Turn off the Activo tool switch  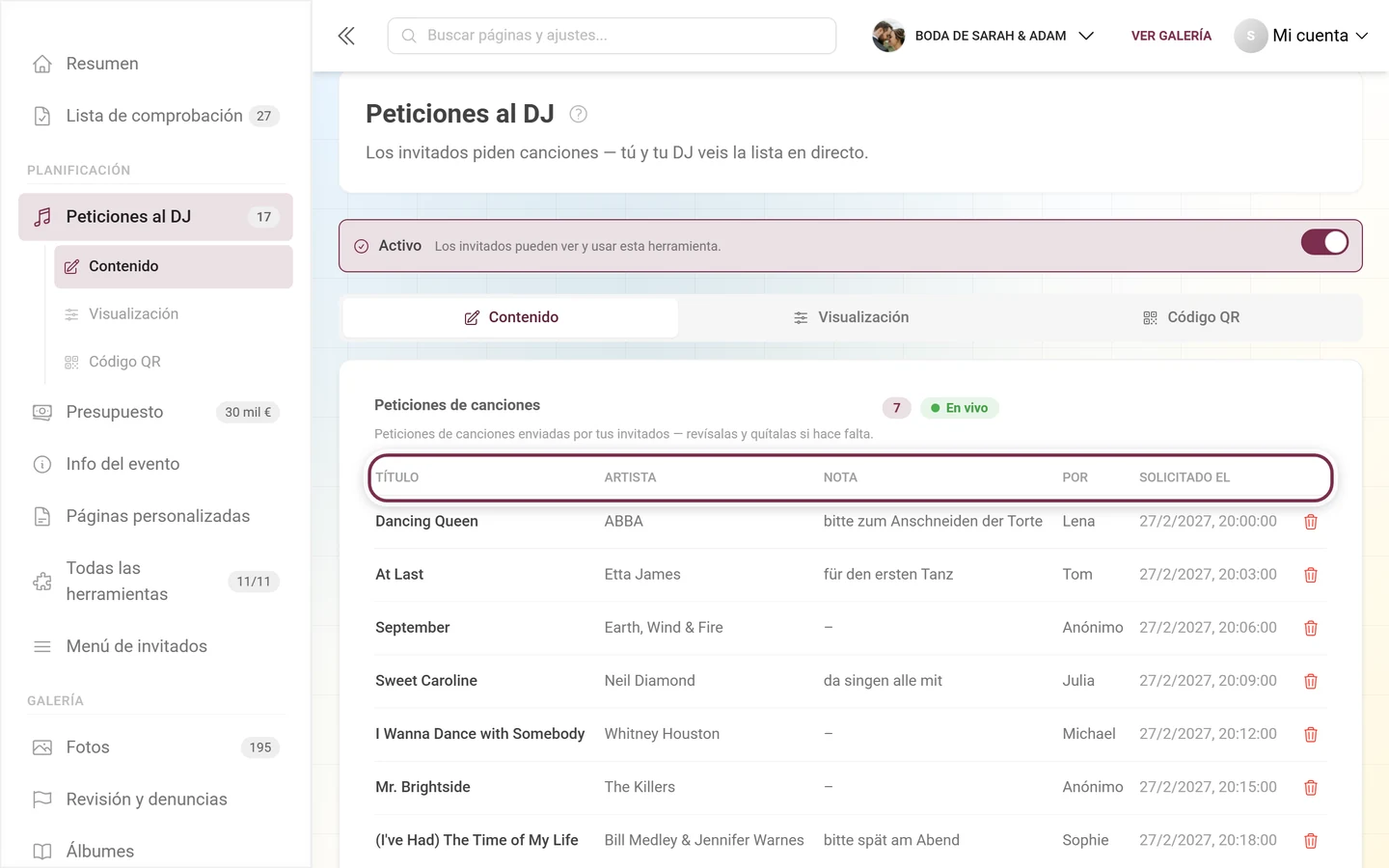1324,242
